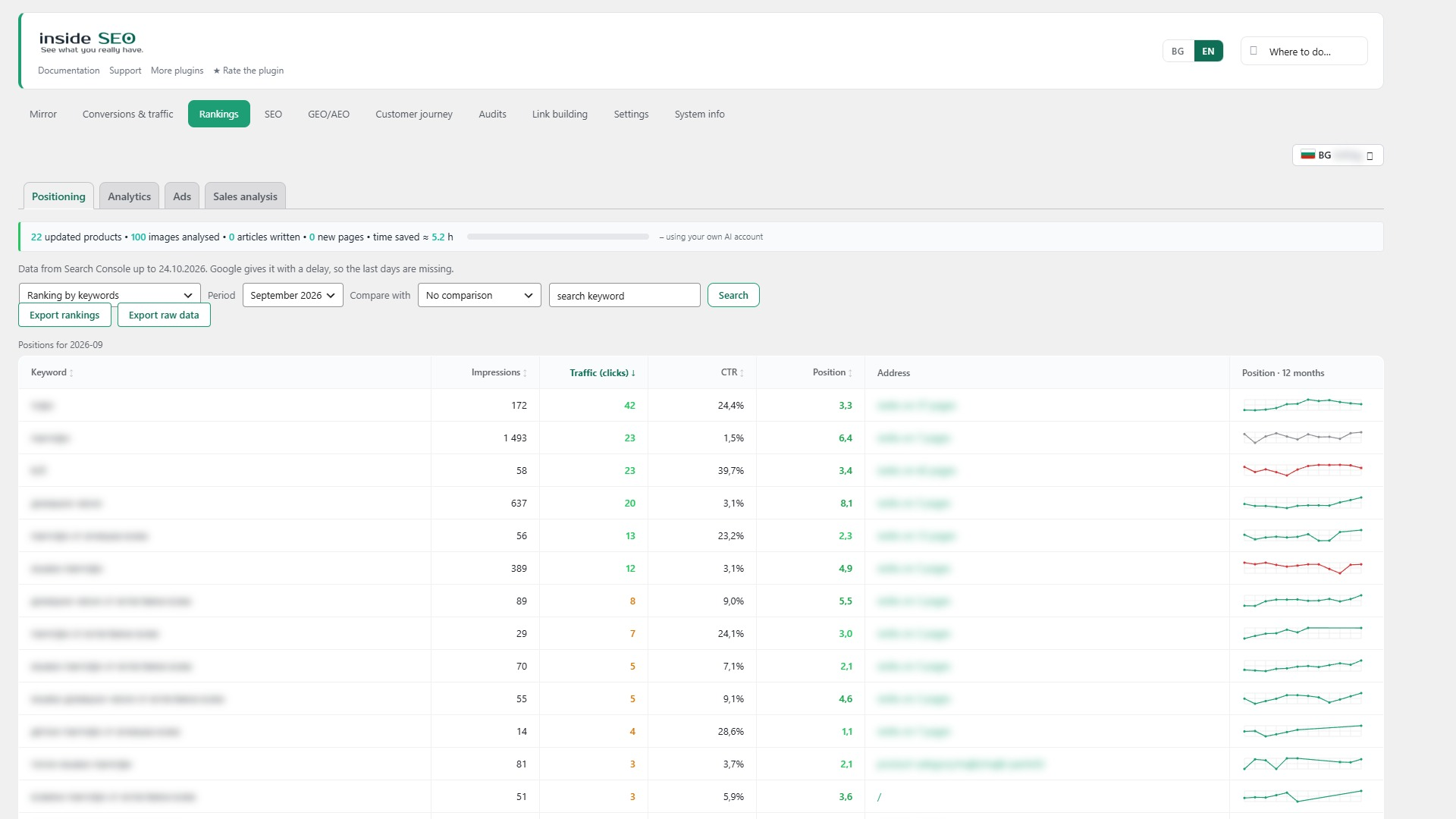Screen dimensions: 1456x819
Task: Switch to the Ads tab
Action: click(x=182, y=196)
